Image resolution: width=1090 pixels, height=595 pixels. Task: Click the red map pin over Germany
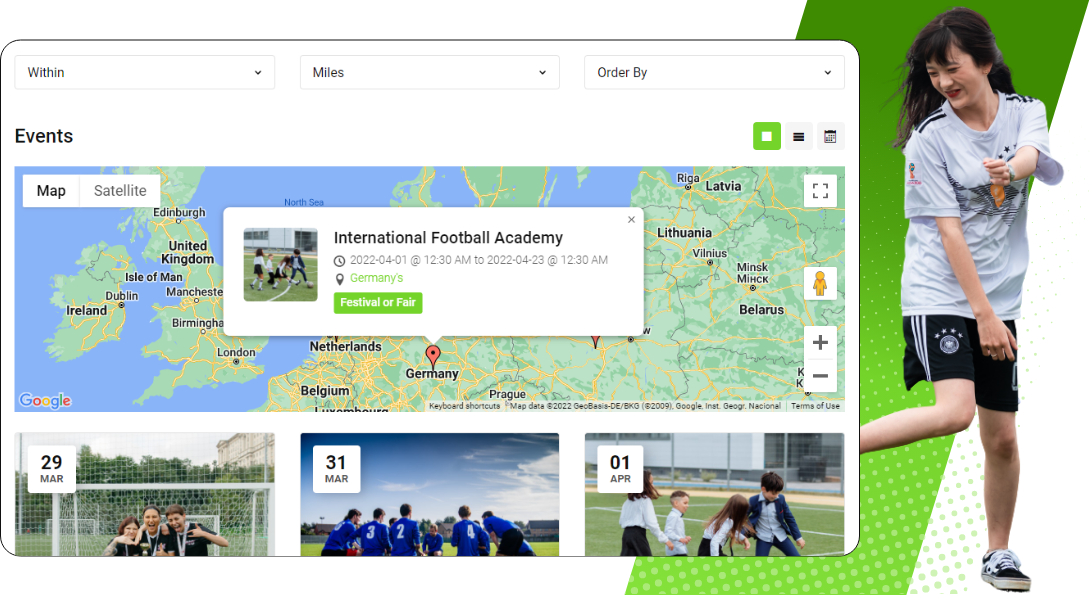[x=432, y=355]
